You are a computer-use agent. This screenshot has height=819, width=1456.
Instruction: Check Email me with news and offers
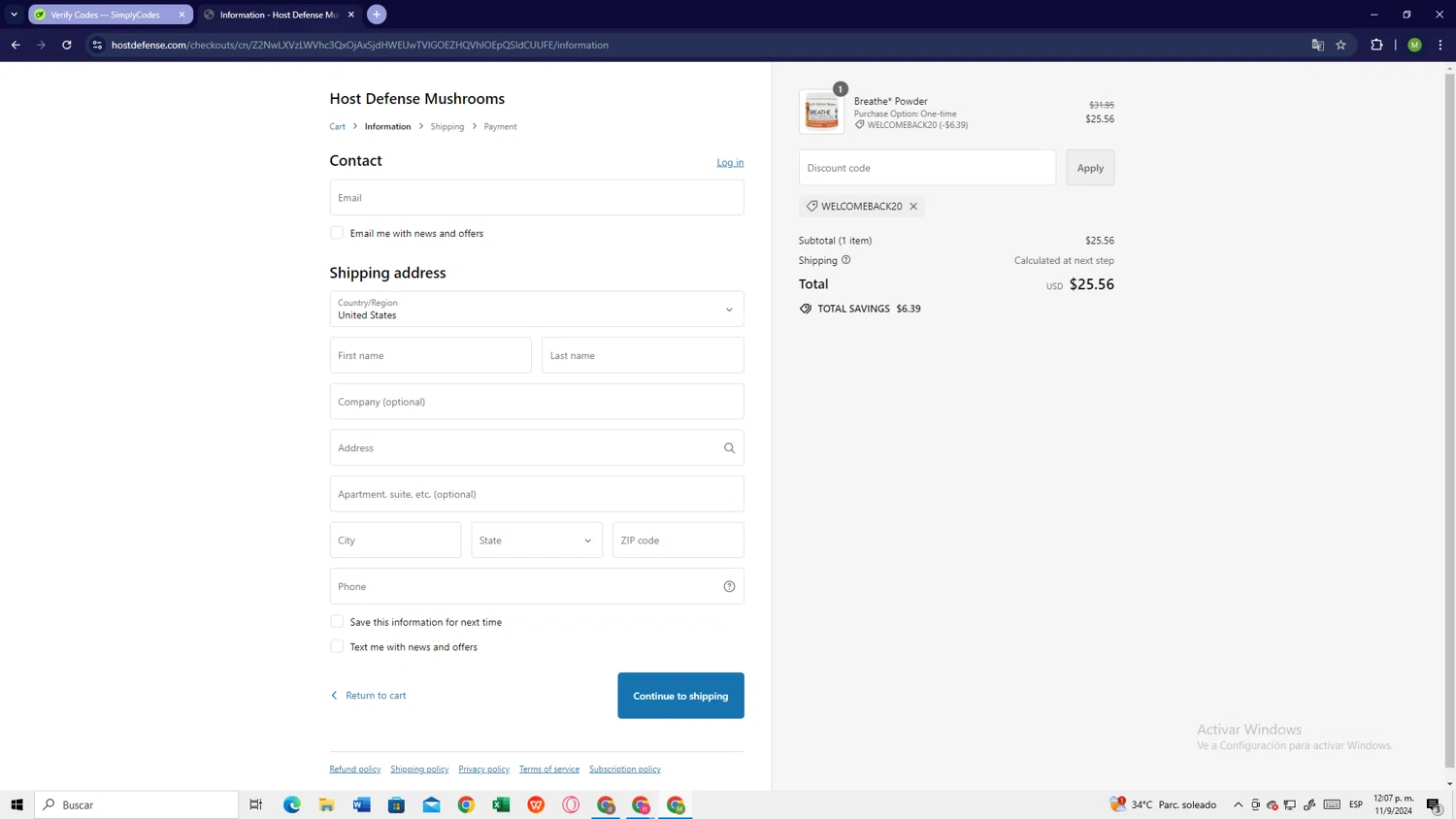(x=337, y=233)
